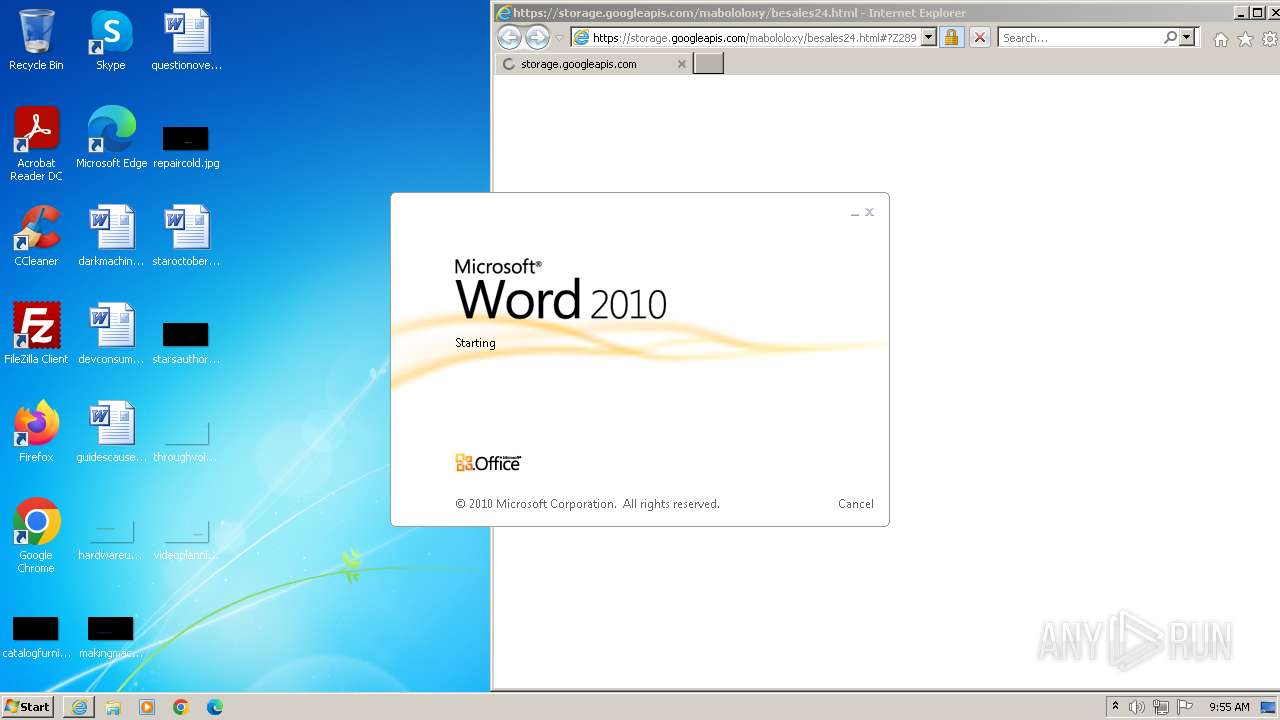The image size is (1280, 720).
Task: Click the Start button on taskbar
Action: tap(28, 706)
